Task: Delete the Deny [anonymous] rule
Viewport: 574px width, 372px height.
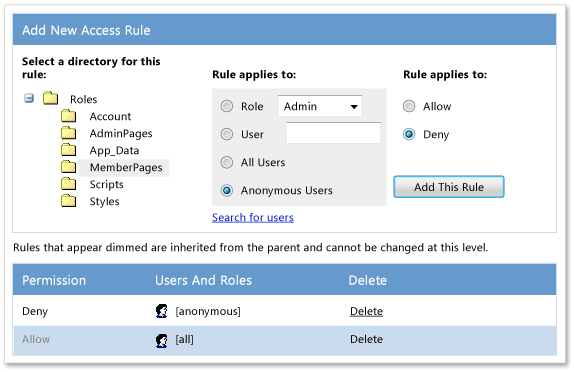Action: click(x=366, y=311)
